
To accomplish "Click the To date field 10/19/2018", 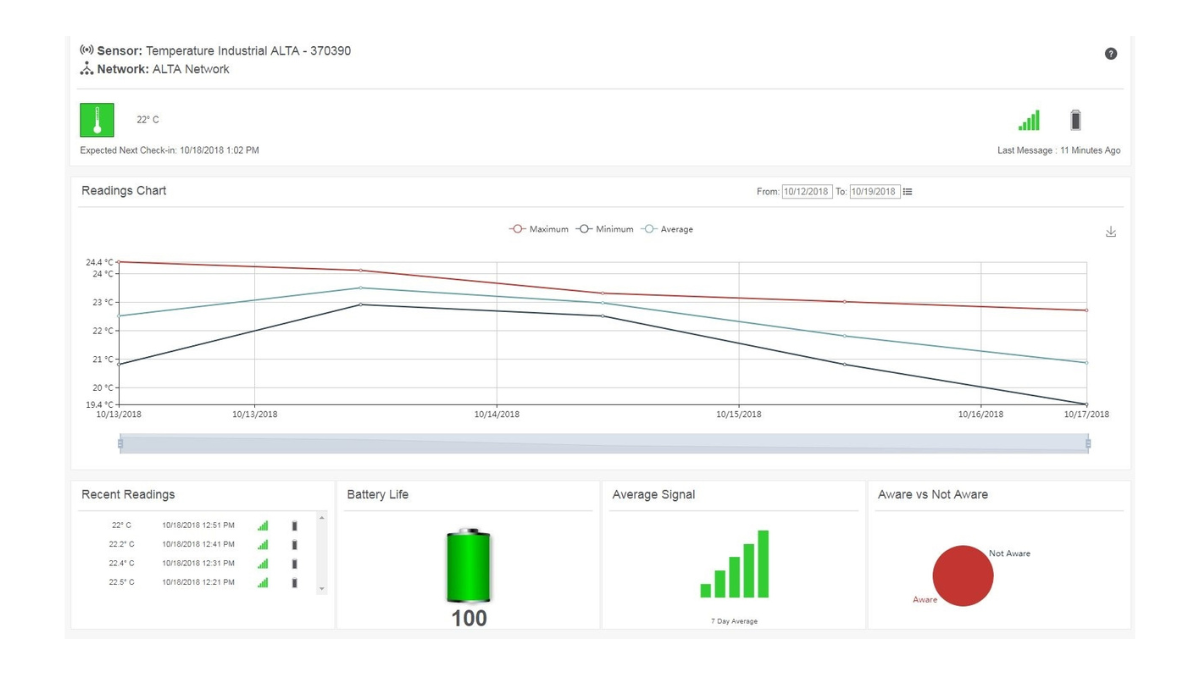I will click(x=874, y=192).
